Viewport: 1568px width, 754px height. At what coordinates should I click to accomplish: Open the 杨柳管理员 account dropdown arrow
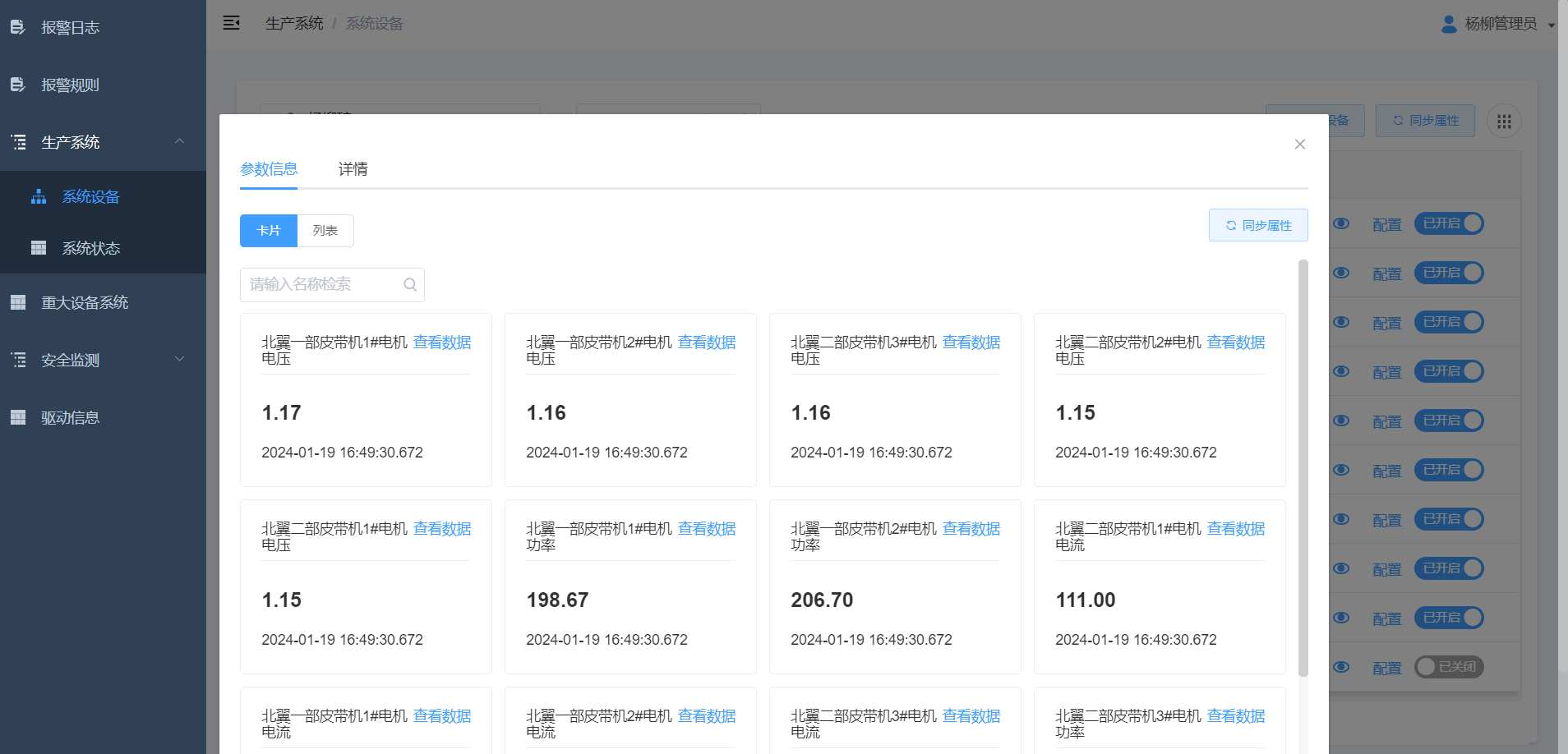coord(1552,25)
